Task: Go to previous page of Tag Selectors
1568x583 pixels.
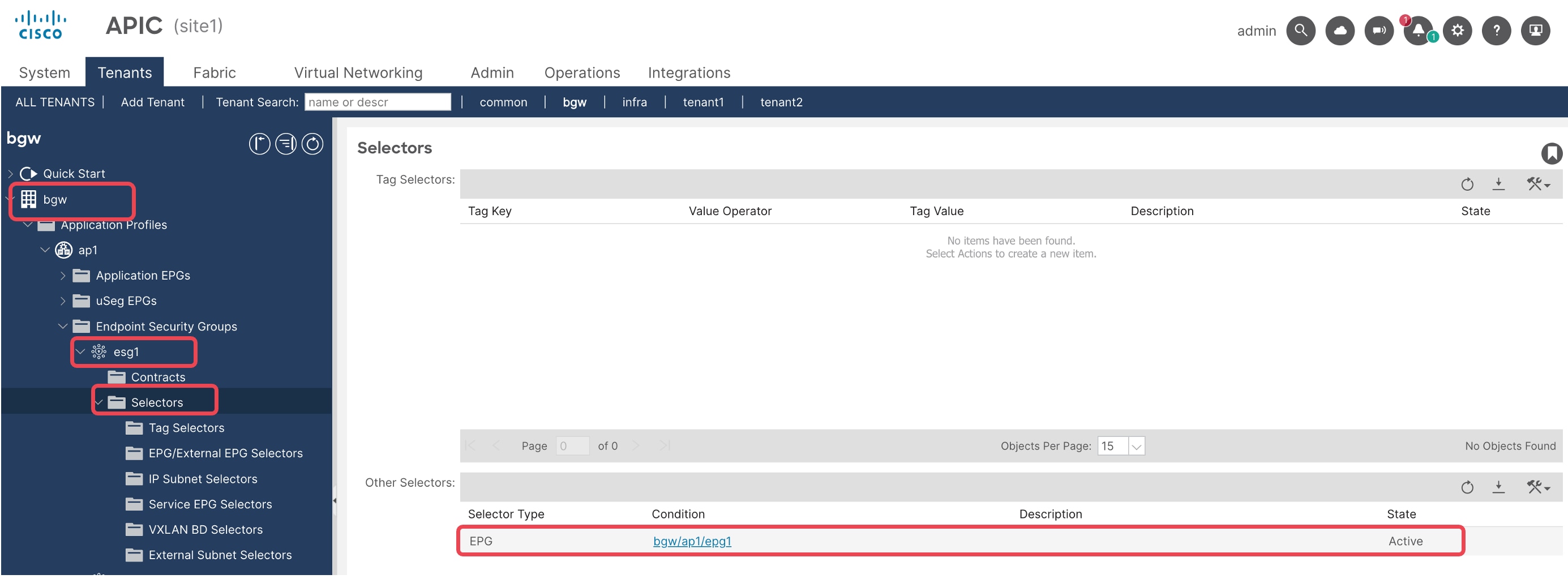Action: coord(496,446)
